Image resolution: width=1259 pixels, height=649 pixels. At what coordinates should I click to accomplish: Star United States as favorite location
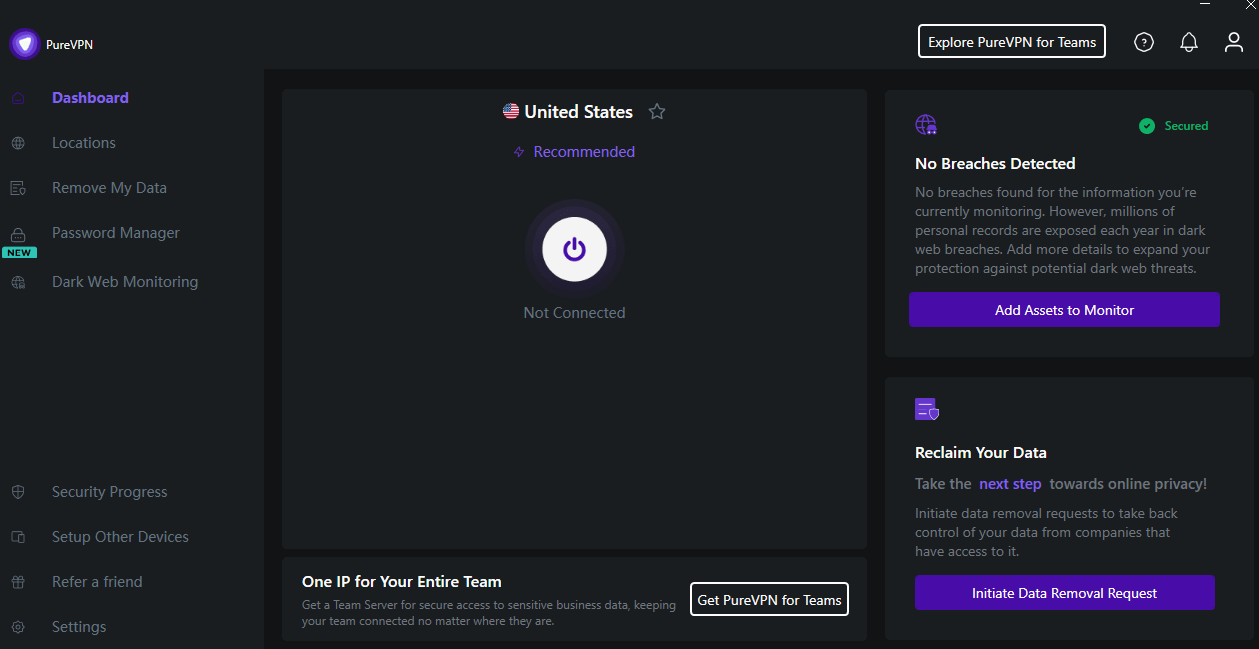(657, 112)
